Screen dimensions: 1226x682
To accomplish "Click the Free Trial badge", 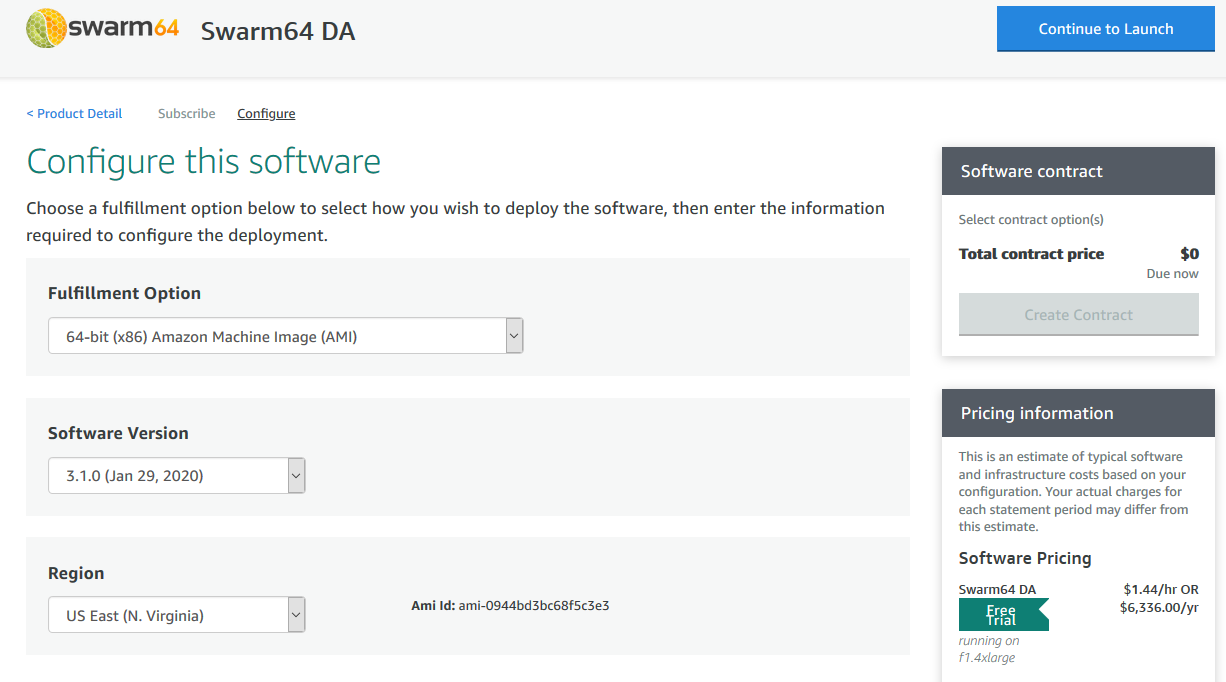I will tap(1002, 614).
